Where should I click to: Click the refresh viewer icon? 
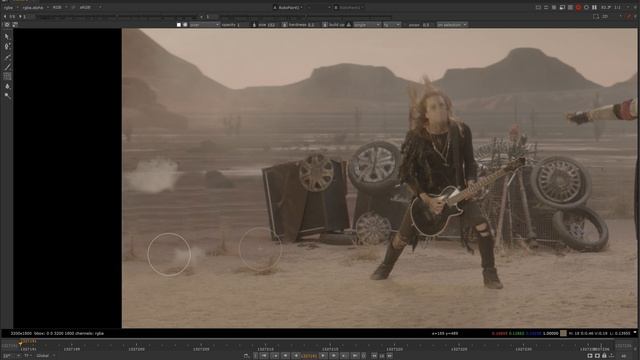pos(587,7)
